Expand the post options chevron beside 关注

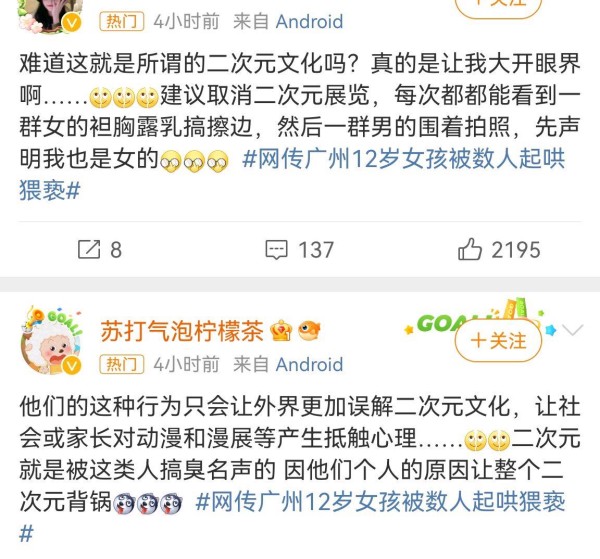pos(572,329)
